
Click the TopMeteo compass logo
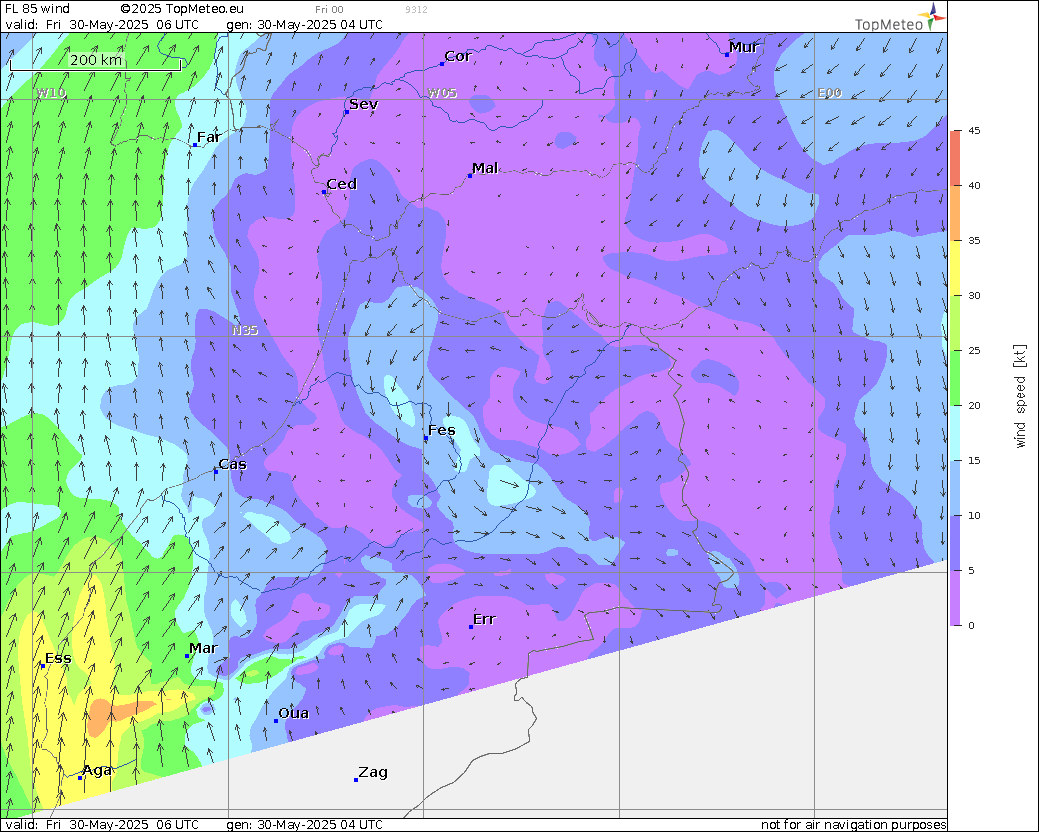933,16
